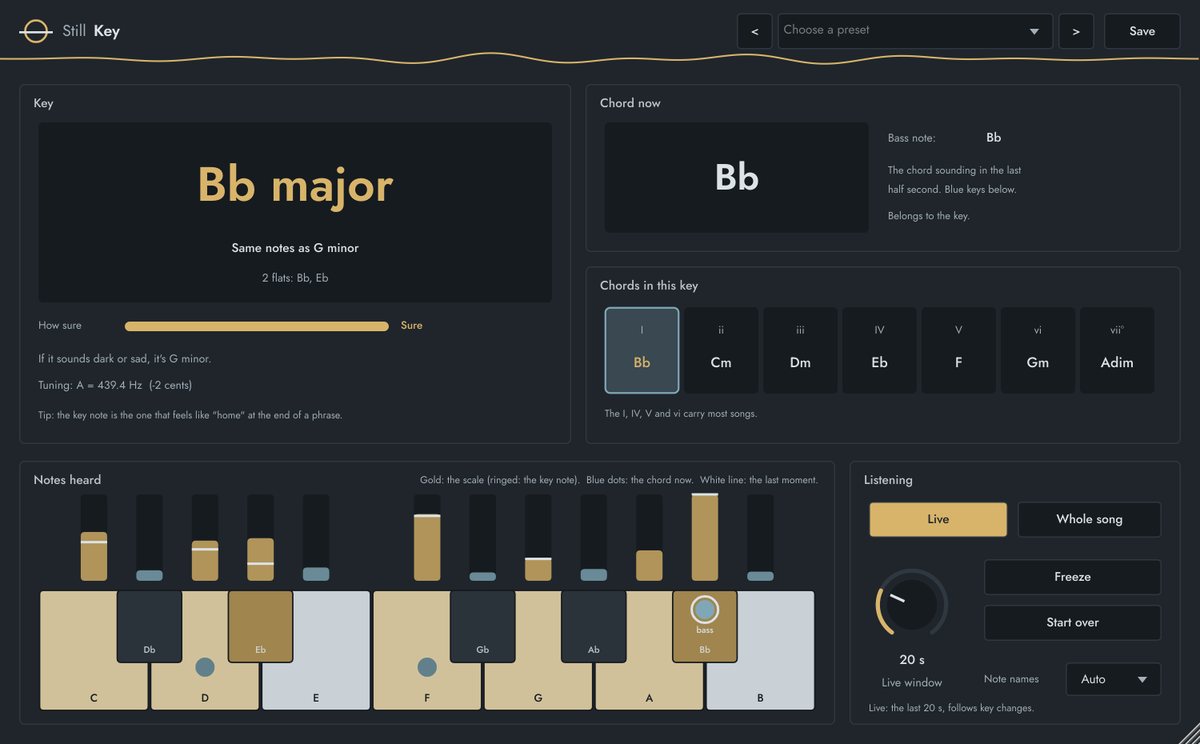Select the IV chord Eb tile
The width and height of the screenshot is (1200, 744).
(879, 350)
